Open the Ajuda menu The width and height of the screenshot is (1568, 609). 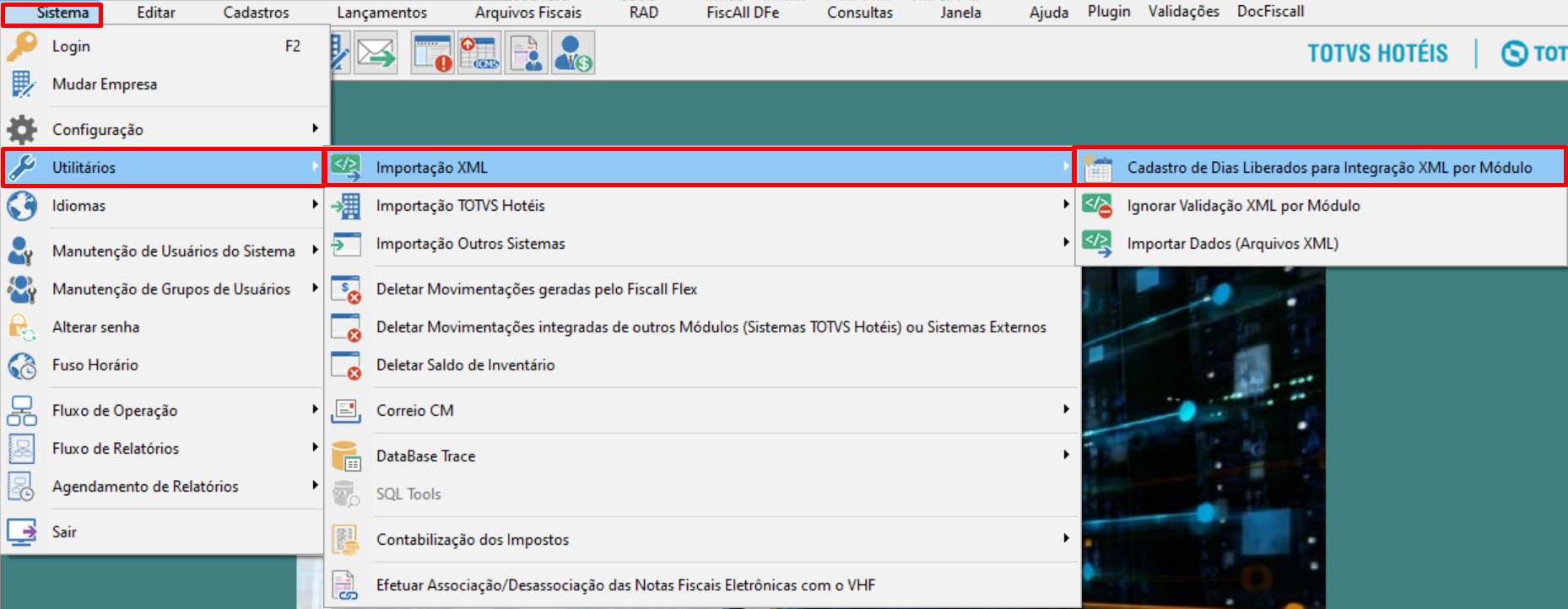pyautogui.click(x=1049, y=13)
